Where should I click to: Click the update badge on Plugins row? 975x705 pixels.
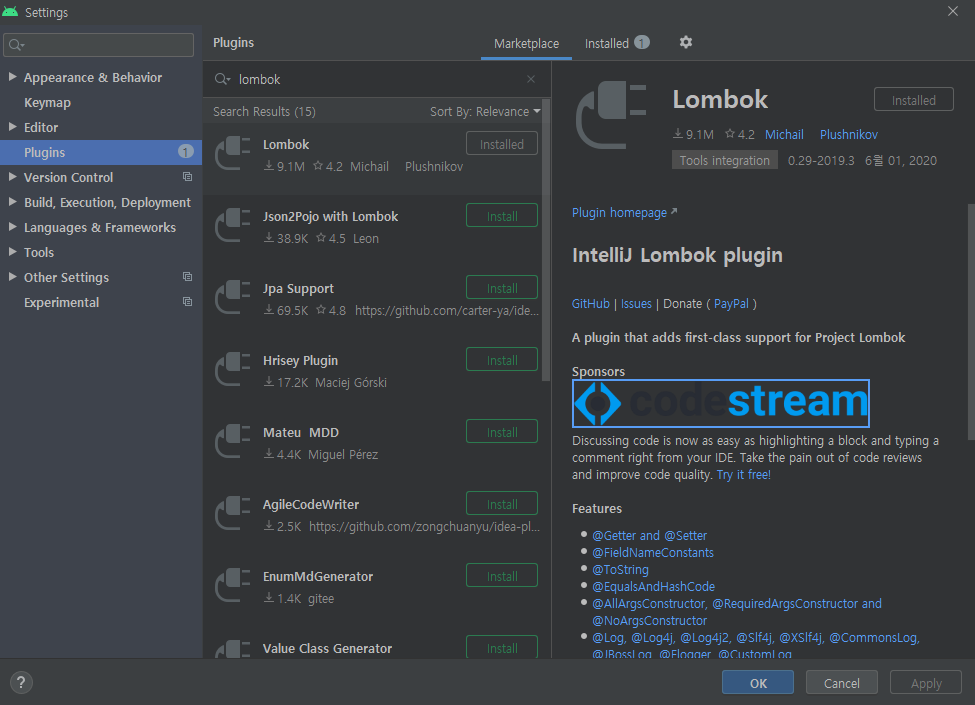(185, 152)
